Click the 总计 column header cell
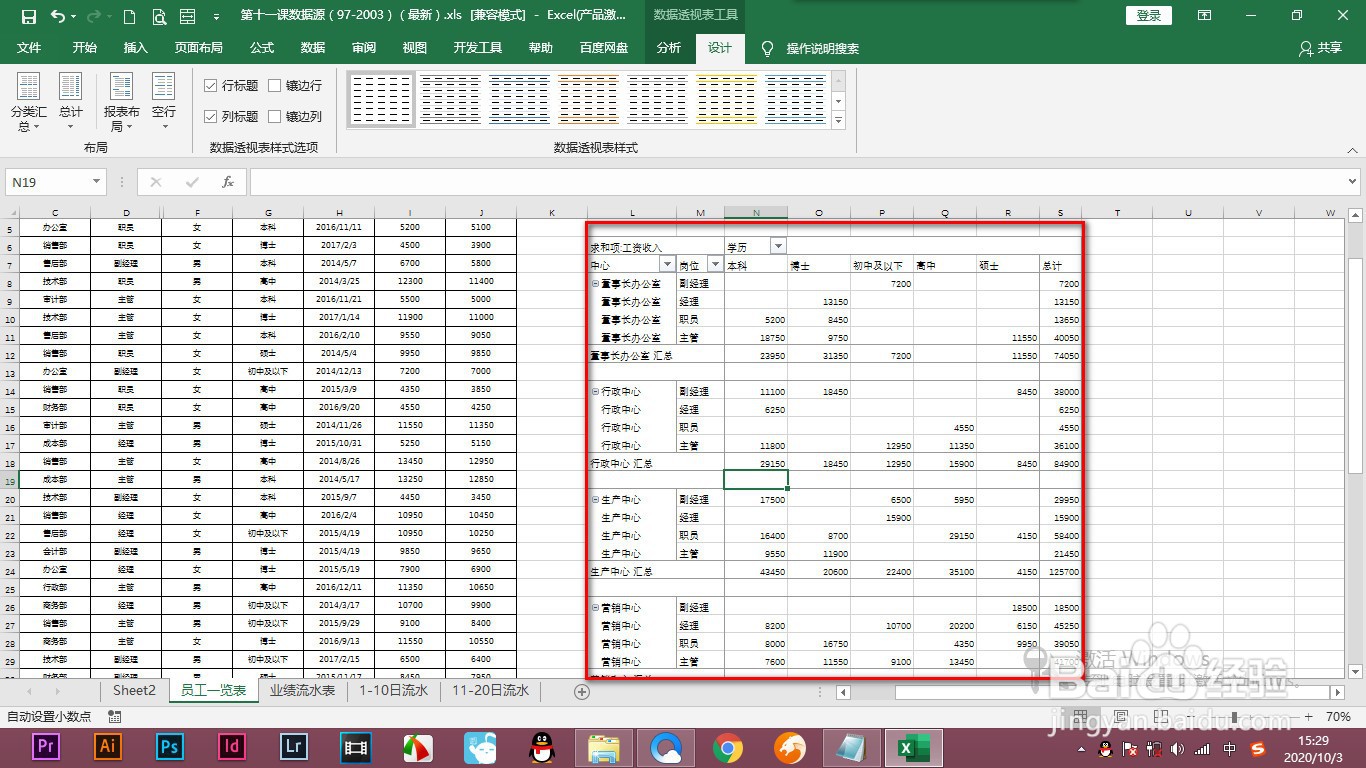 tap(1060, 265)
